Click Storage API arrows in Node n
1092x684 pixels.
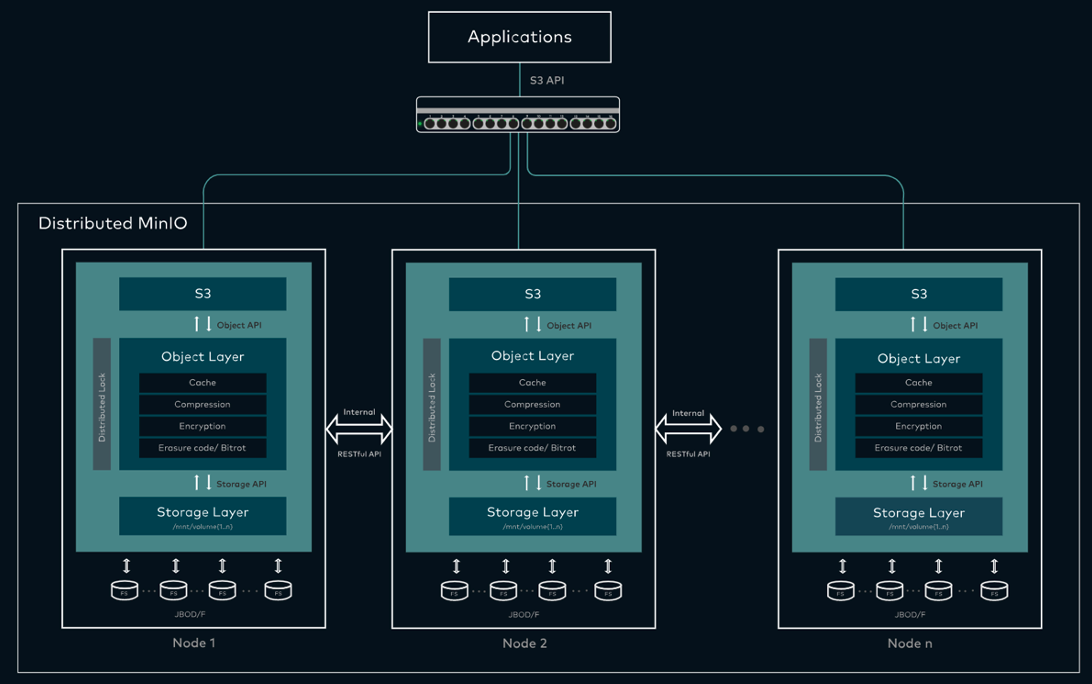tap(919, 483)
